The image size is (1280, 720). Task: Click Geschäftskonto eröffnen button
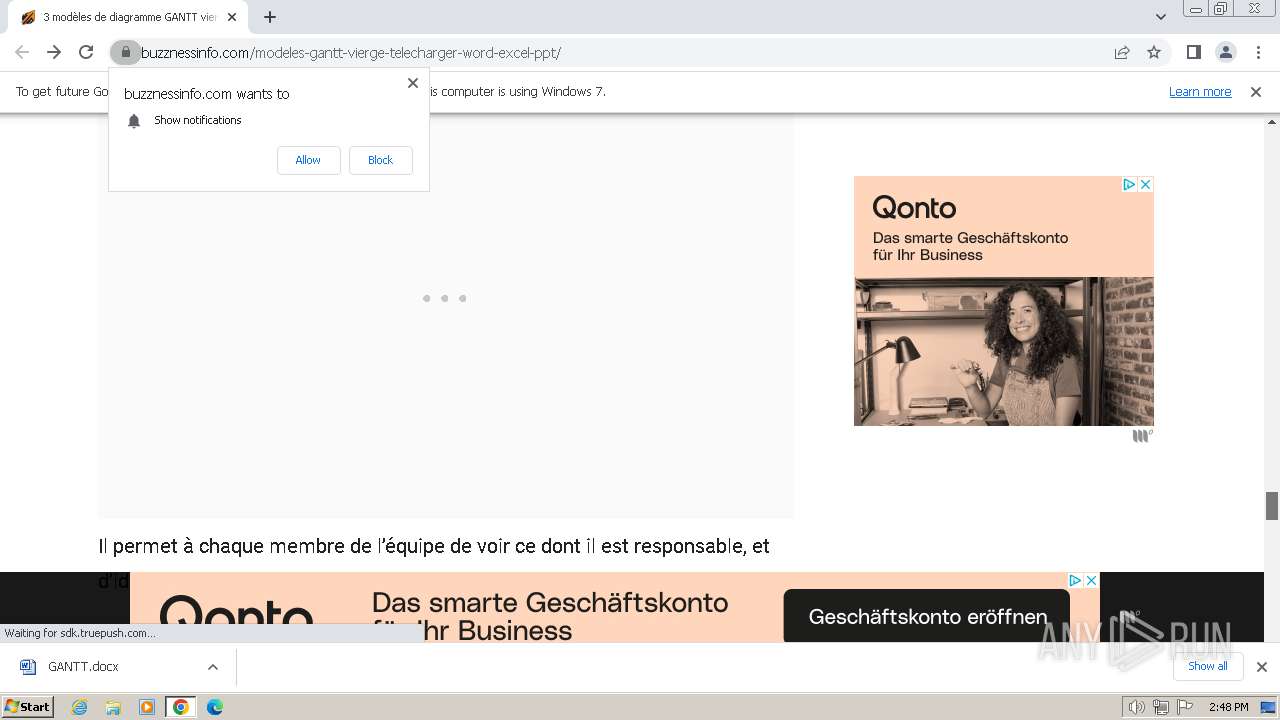click(x=927, y=617)
